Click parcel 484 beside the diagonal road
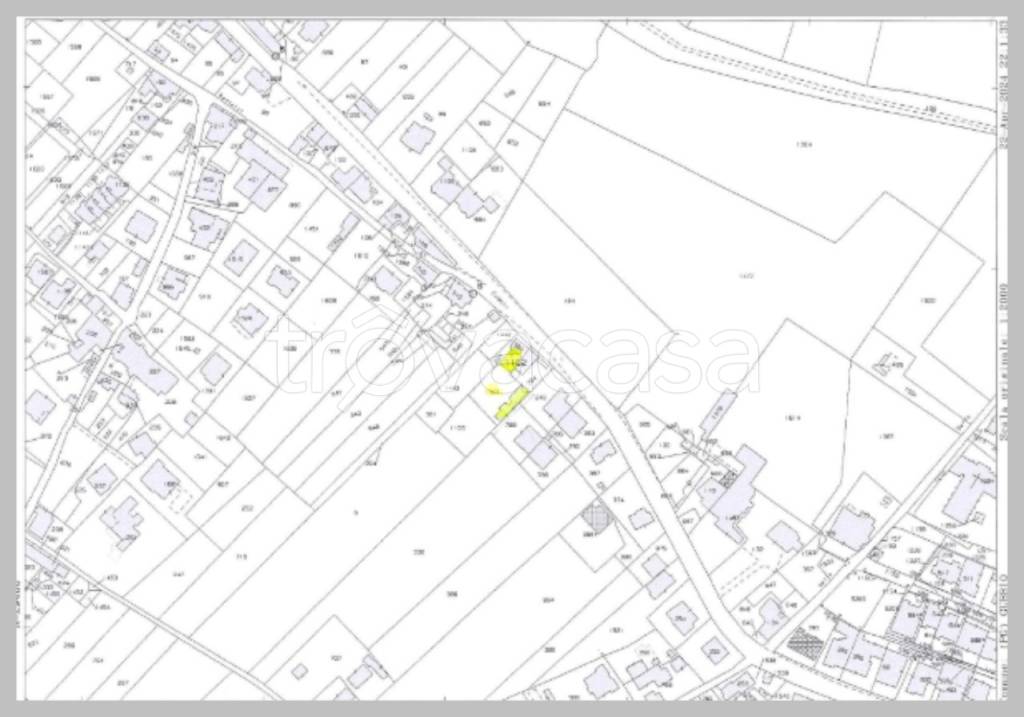Image resolution: width=1024 pixels, height=717 pixels. point(570,300)
